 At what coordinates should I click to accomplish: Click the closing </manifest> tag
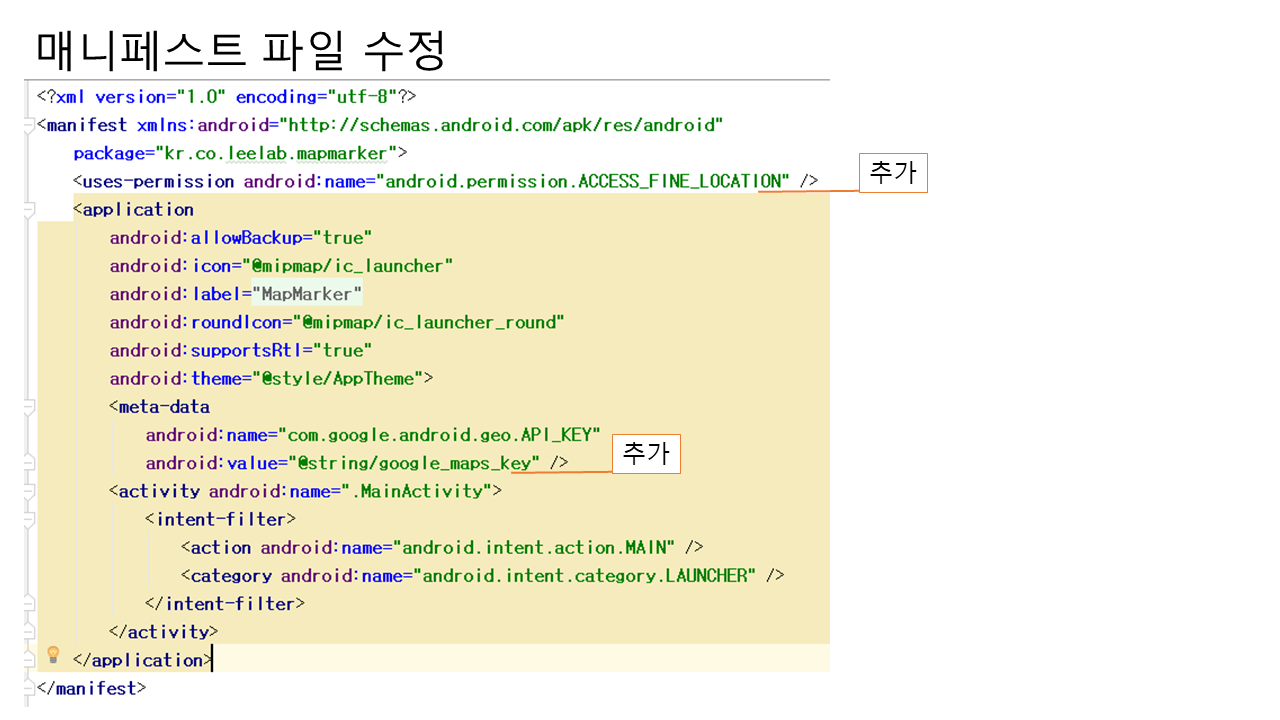click(91, 688)
